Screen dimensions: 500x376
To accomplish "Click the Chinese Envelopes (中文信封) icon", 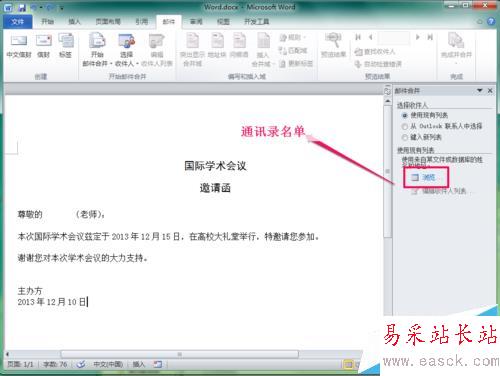I will (19, 46).
